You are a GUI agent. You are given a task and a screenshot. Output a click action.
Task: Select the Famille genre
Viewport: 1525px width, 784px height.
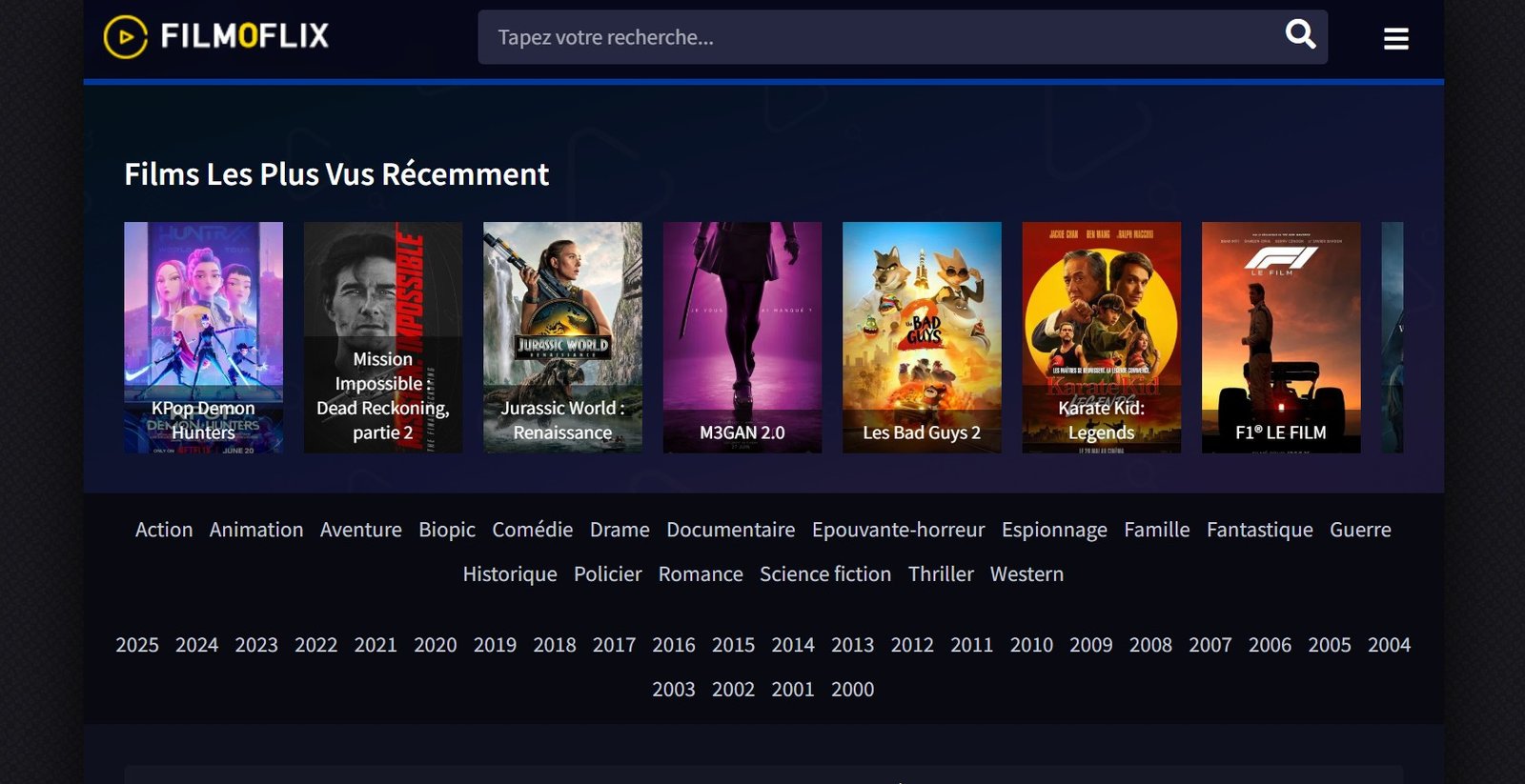click(x=1157, y=530)
